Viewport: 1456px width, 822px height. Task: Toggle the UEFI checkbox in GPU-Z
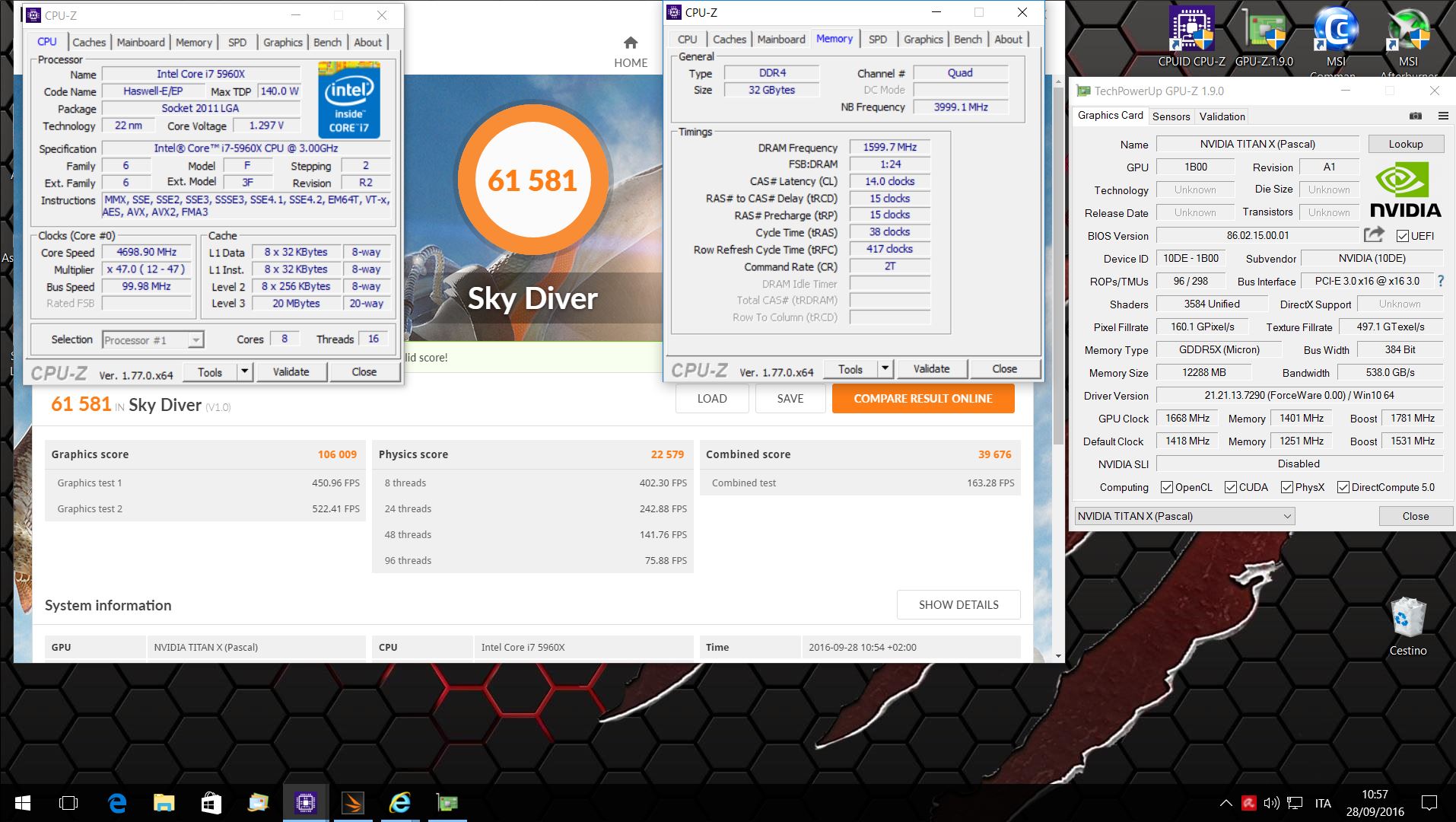(1403, 236)
